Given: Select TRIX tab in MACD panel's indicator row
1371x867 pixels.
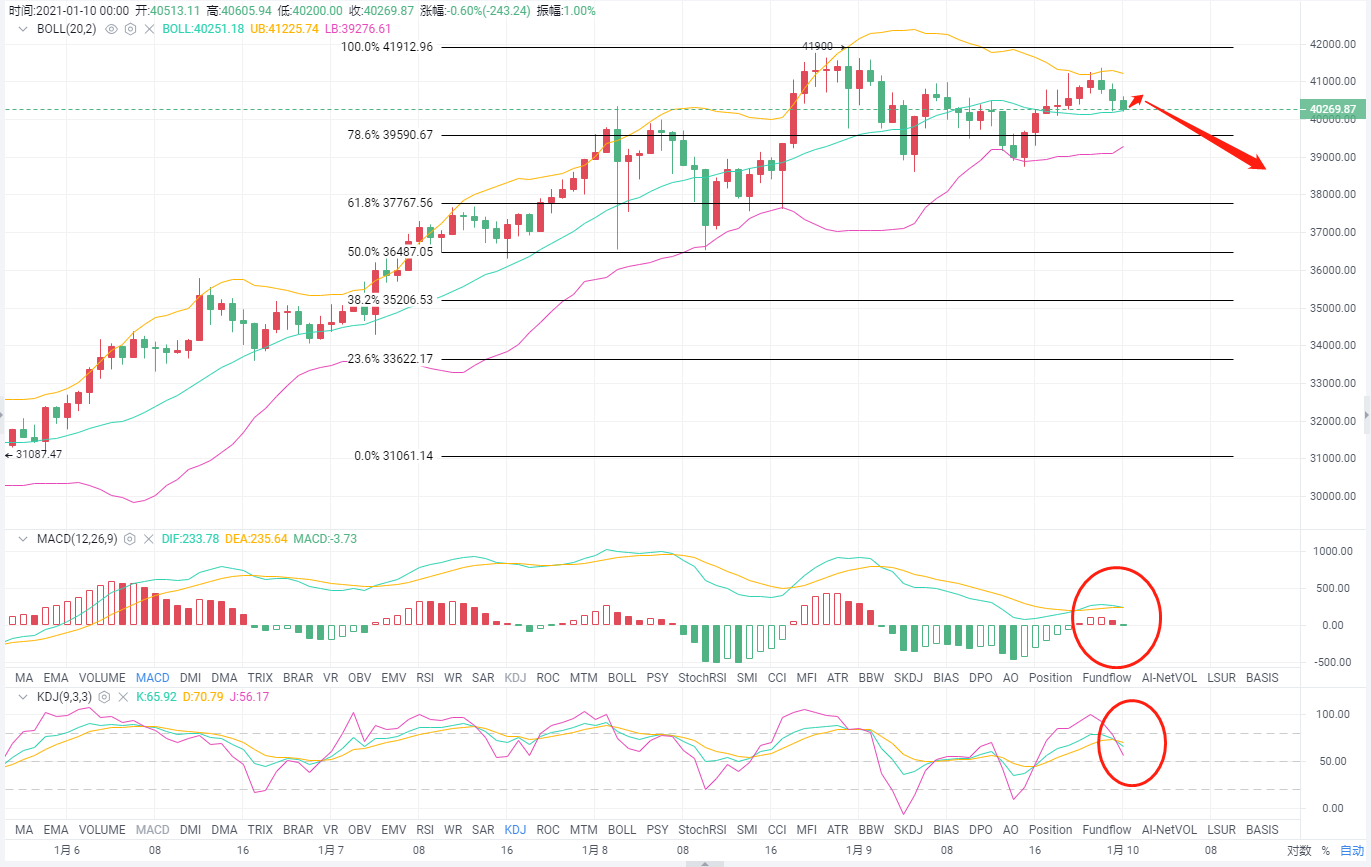Looking at the screenshot, I should point(260,678).
